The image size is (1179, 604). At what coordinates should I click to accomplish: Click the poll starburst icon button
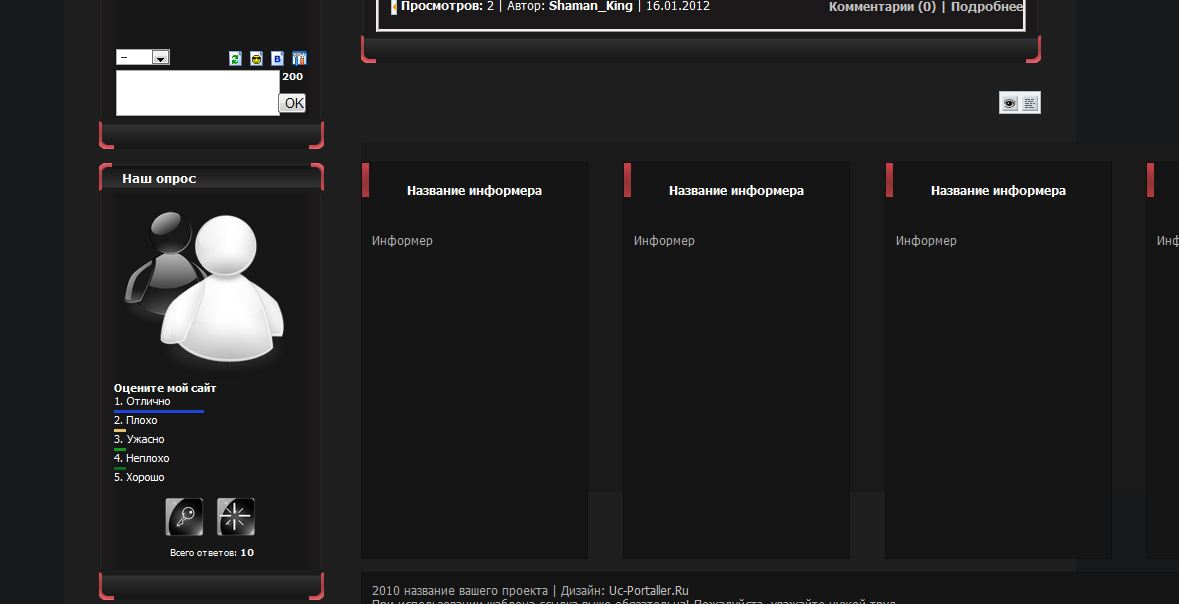pyautogui.click(x=236, y=517)
